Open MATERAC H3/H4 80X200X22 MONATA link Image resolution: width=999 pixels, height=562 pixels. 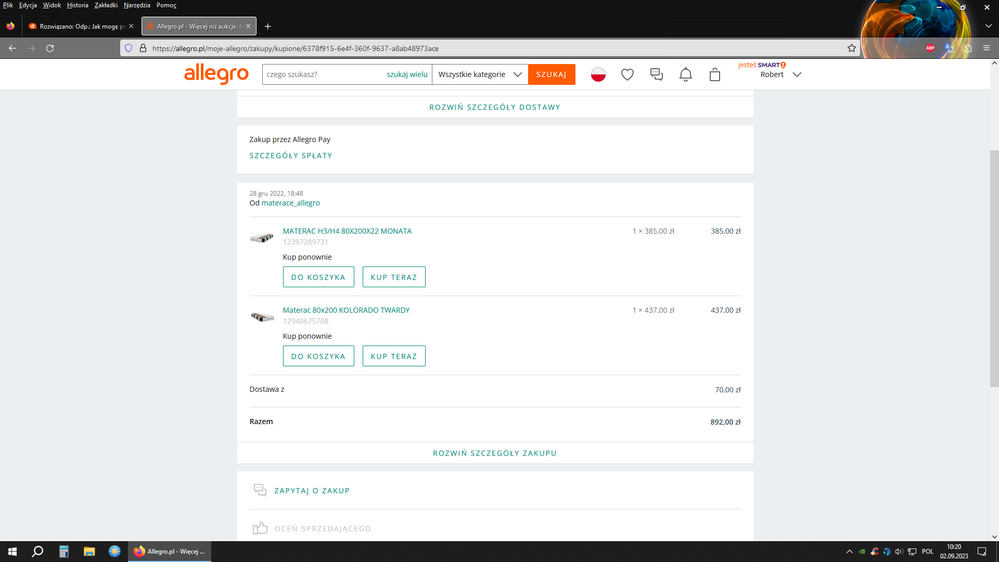pos(347,231)
